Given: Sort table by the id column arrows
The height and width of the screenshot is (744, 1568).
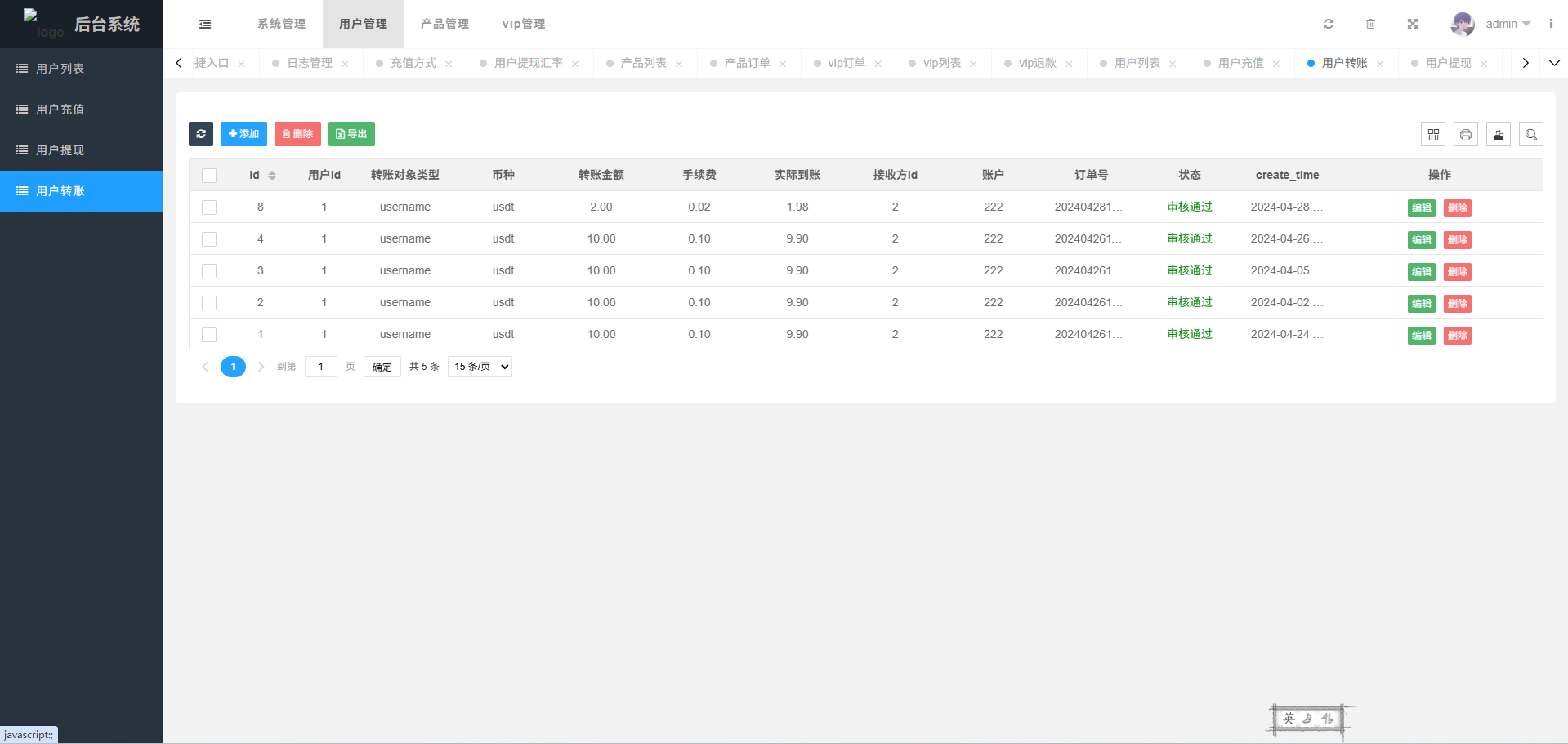Looking at the screenshot, I should click(272, 176).
